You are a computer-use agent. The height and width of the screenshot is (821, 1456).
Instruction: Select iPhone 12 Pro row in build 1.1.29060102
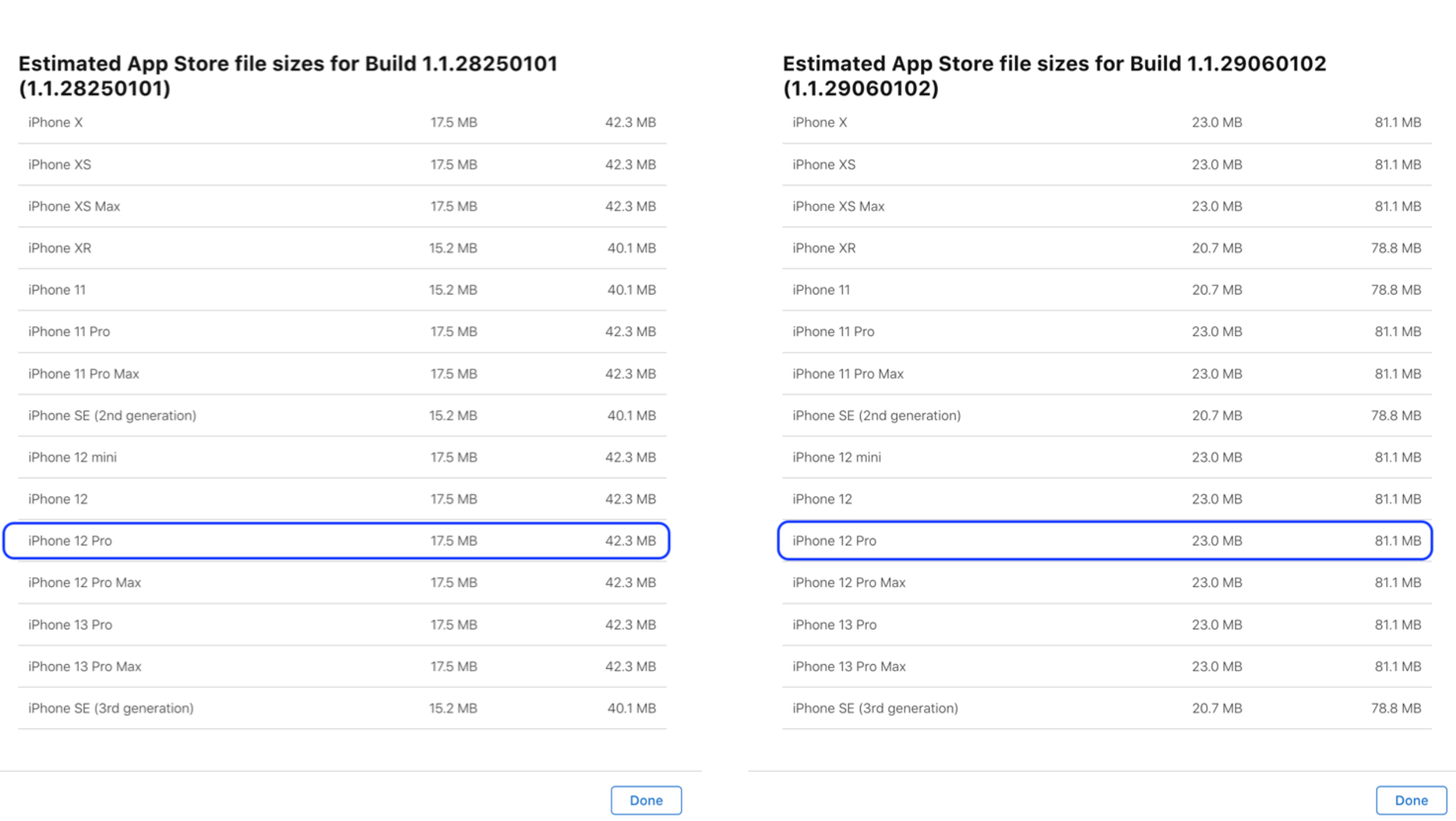click(x=1105, y=541)
